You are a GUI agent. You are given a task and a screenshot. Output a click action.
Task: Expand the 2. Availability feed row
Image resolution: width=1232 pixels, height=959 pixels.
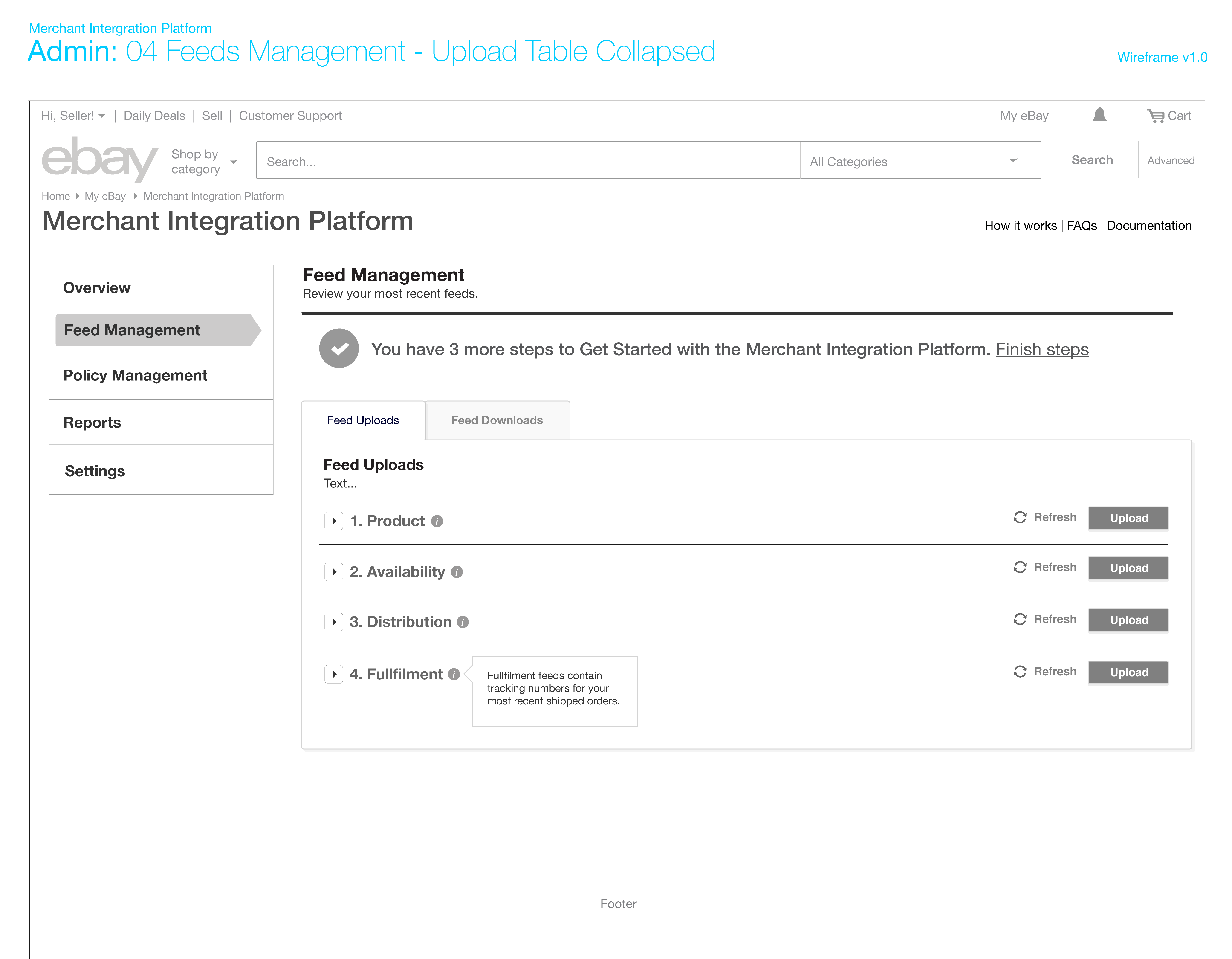(334, 571)
